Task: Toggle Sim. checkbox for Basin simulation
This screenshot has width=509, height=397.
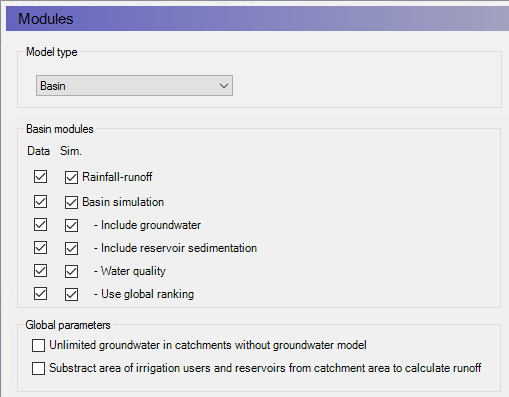Action: pos(71,202)
